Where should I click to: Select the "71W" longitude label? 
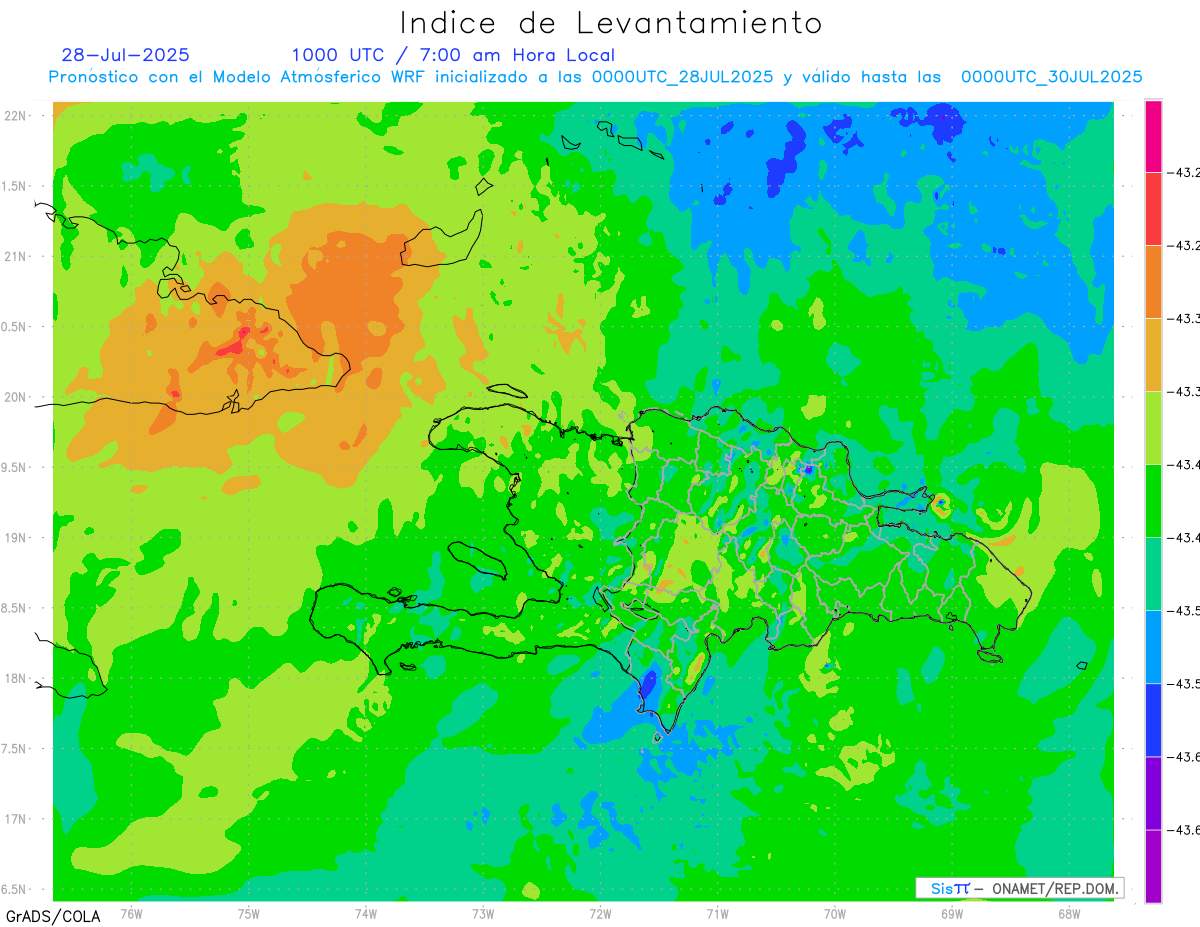click(717, 913)
